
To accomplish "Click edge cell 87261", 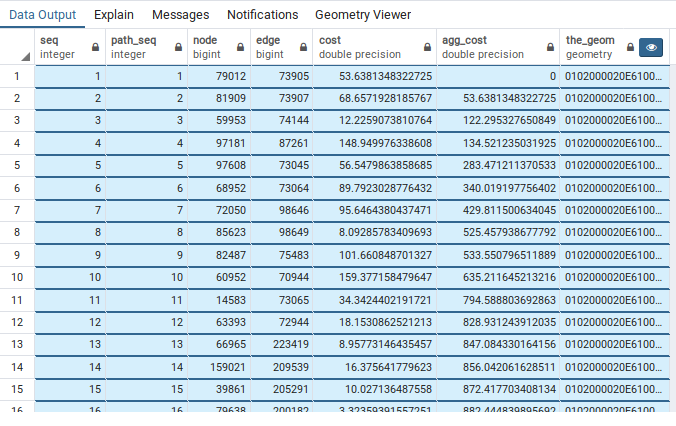I will point(282,143).
